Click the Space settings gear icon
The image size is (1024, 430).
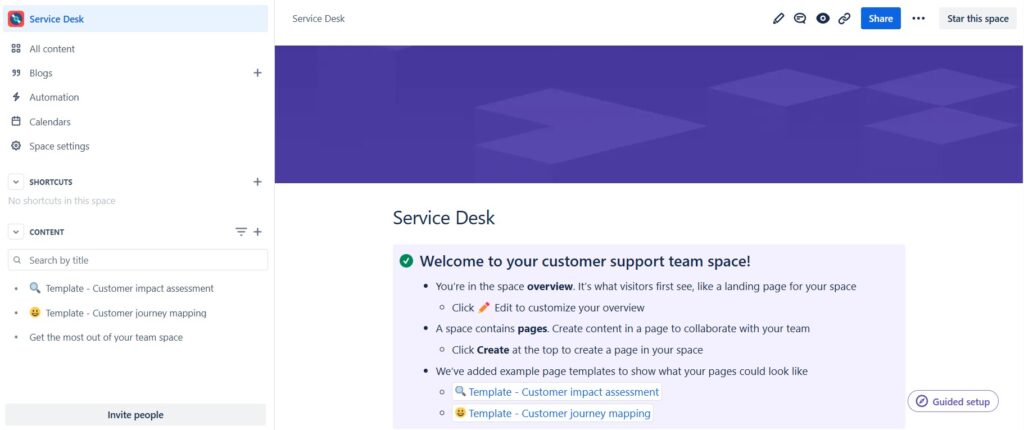[16, 146]
